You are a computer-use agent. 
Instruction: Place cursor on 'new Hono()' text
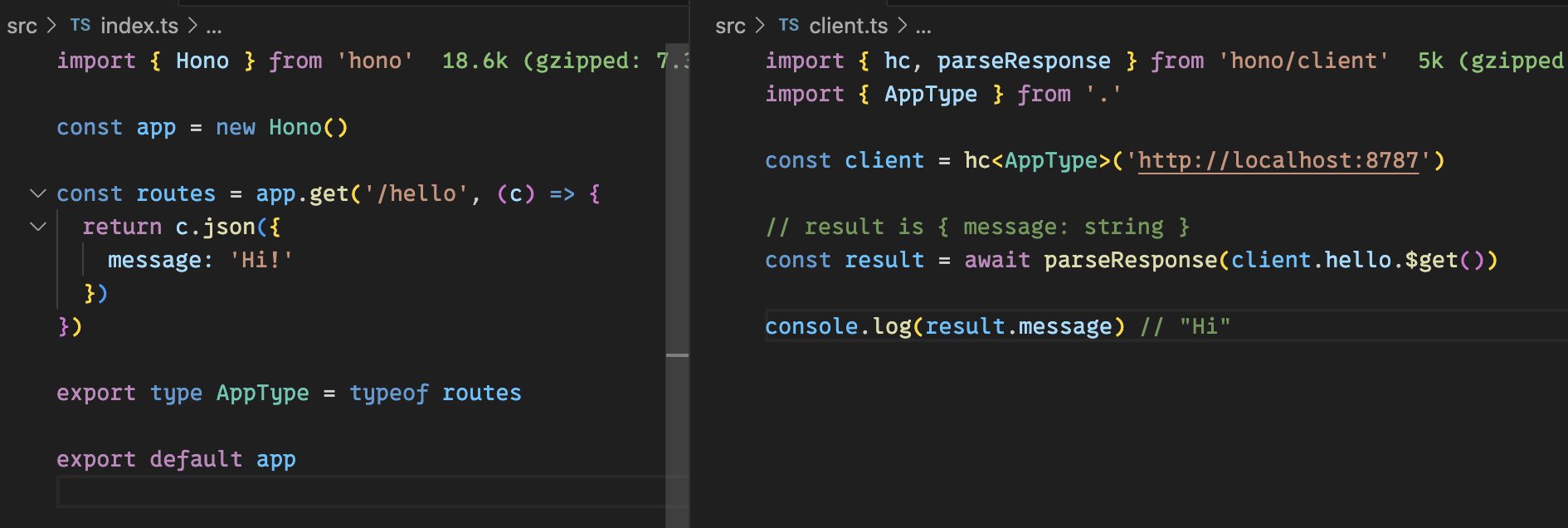pyautogui.click(x=282, y=127)
